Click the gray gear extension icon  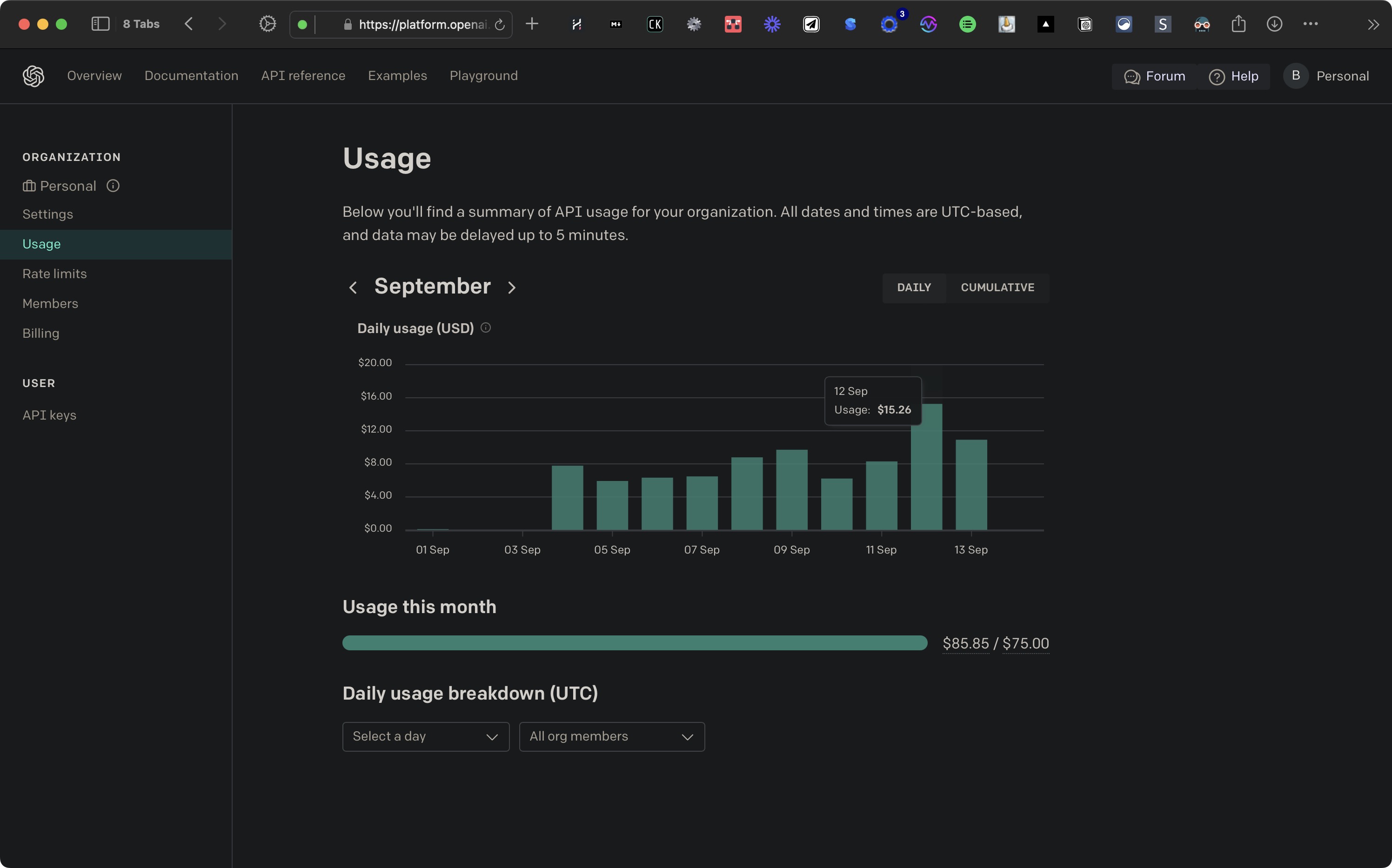tap(694, 24)
